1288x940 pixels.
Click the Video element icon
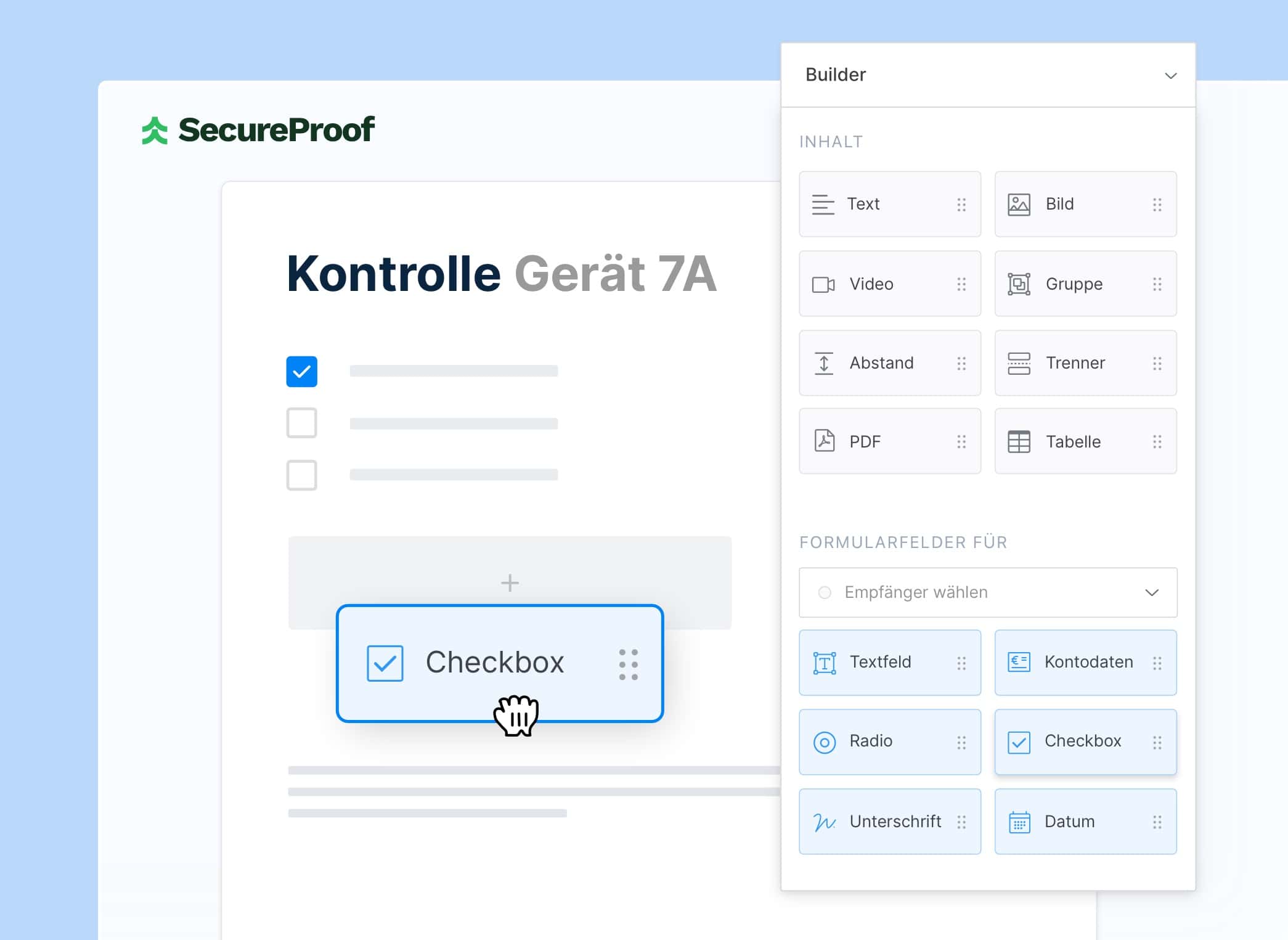point(823,284)
